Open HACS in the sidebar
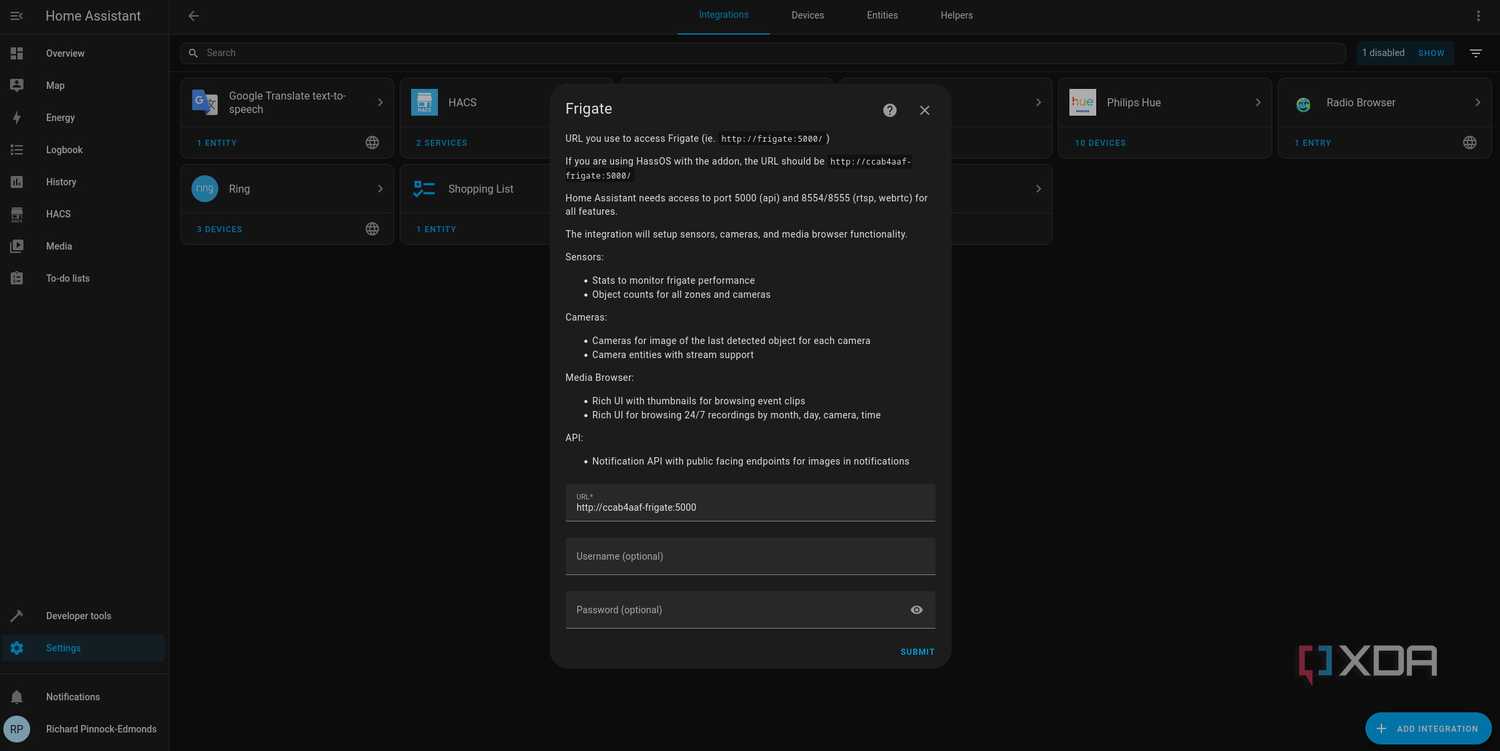 click(x=84, y=214)
